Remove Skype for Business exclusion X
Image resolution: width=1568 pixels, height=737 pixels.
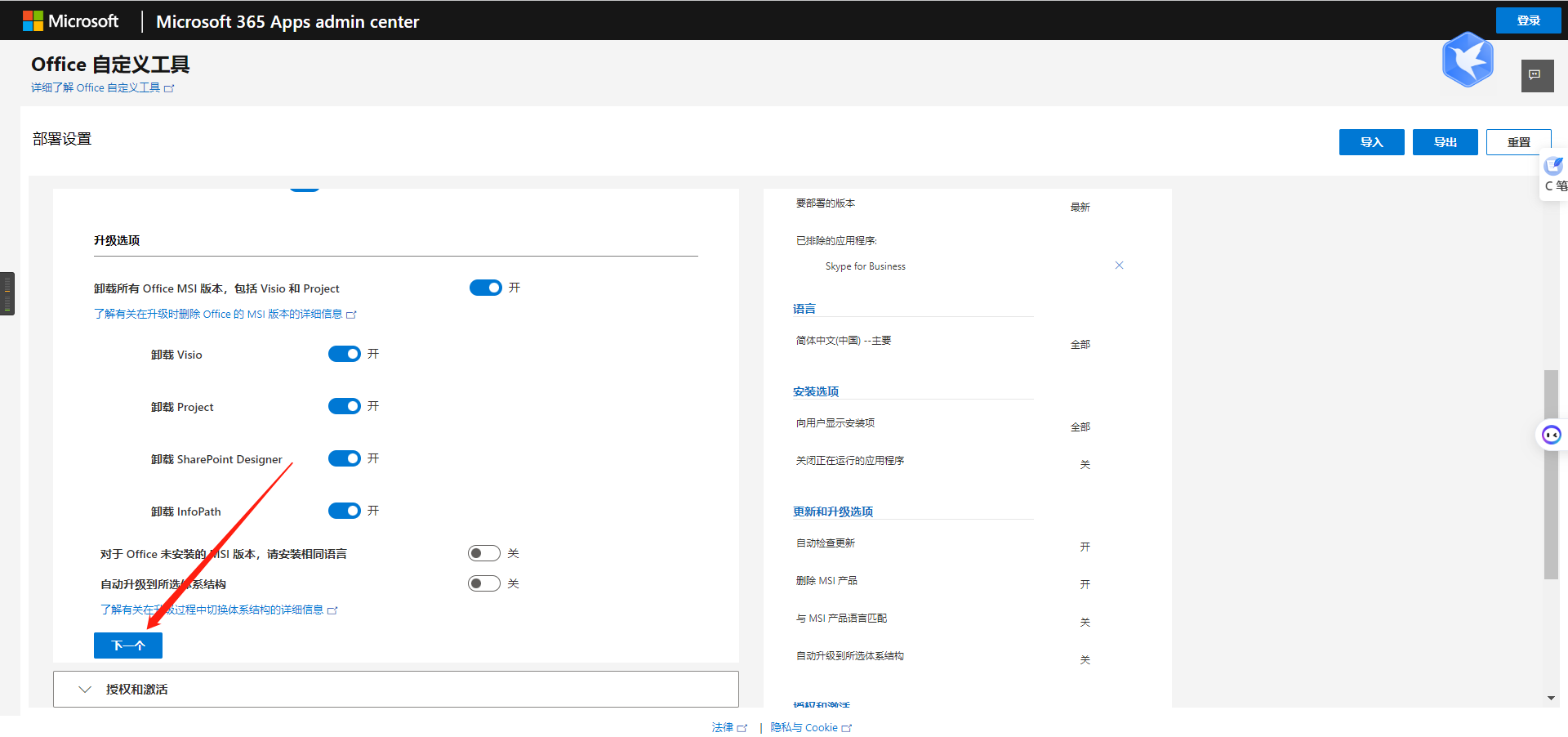click(x=1119, y=266)
